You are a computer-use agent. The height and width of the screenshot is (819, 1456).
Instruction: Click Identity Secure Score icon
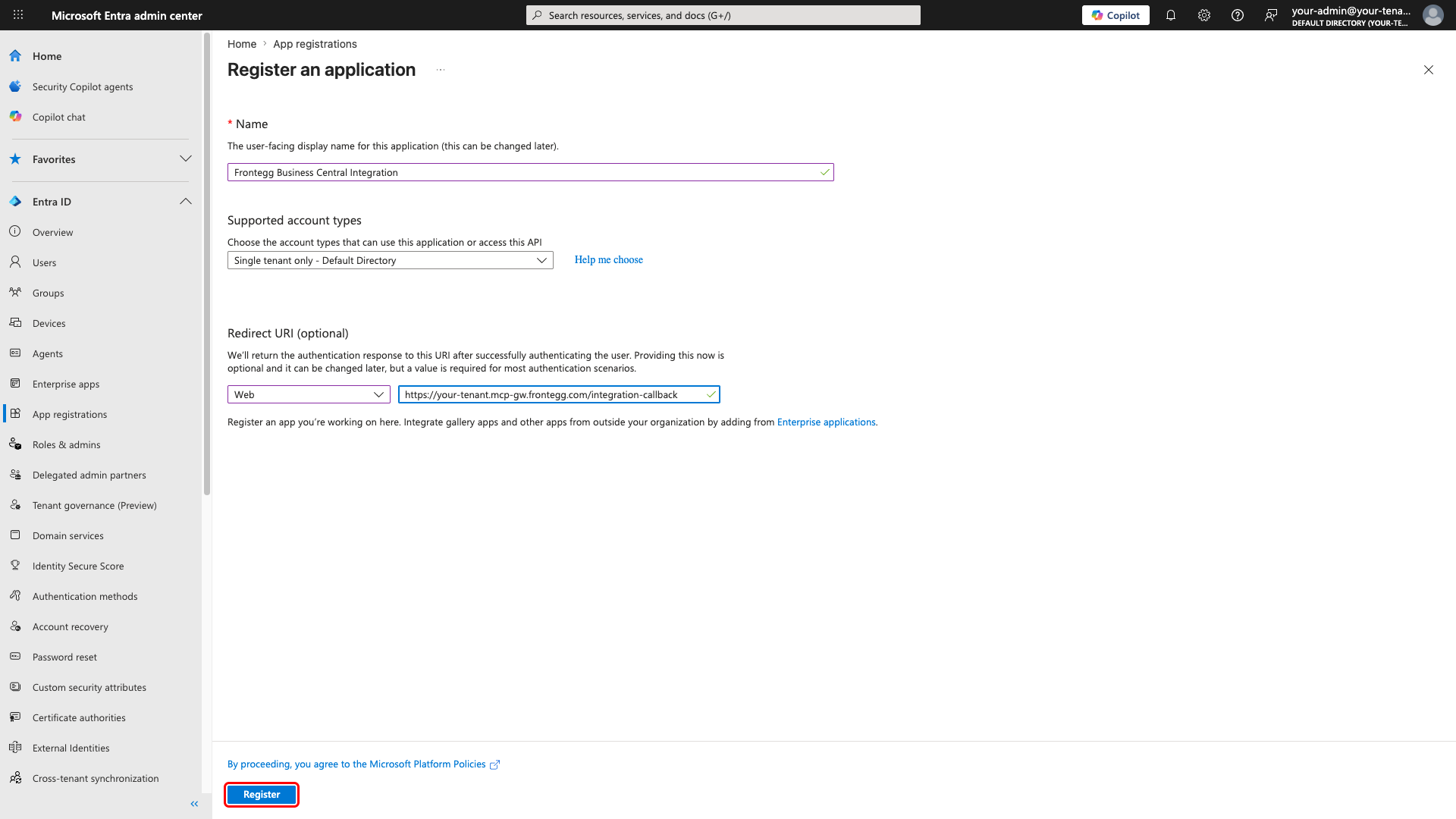pos(15,566)
